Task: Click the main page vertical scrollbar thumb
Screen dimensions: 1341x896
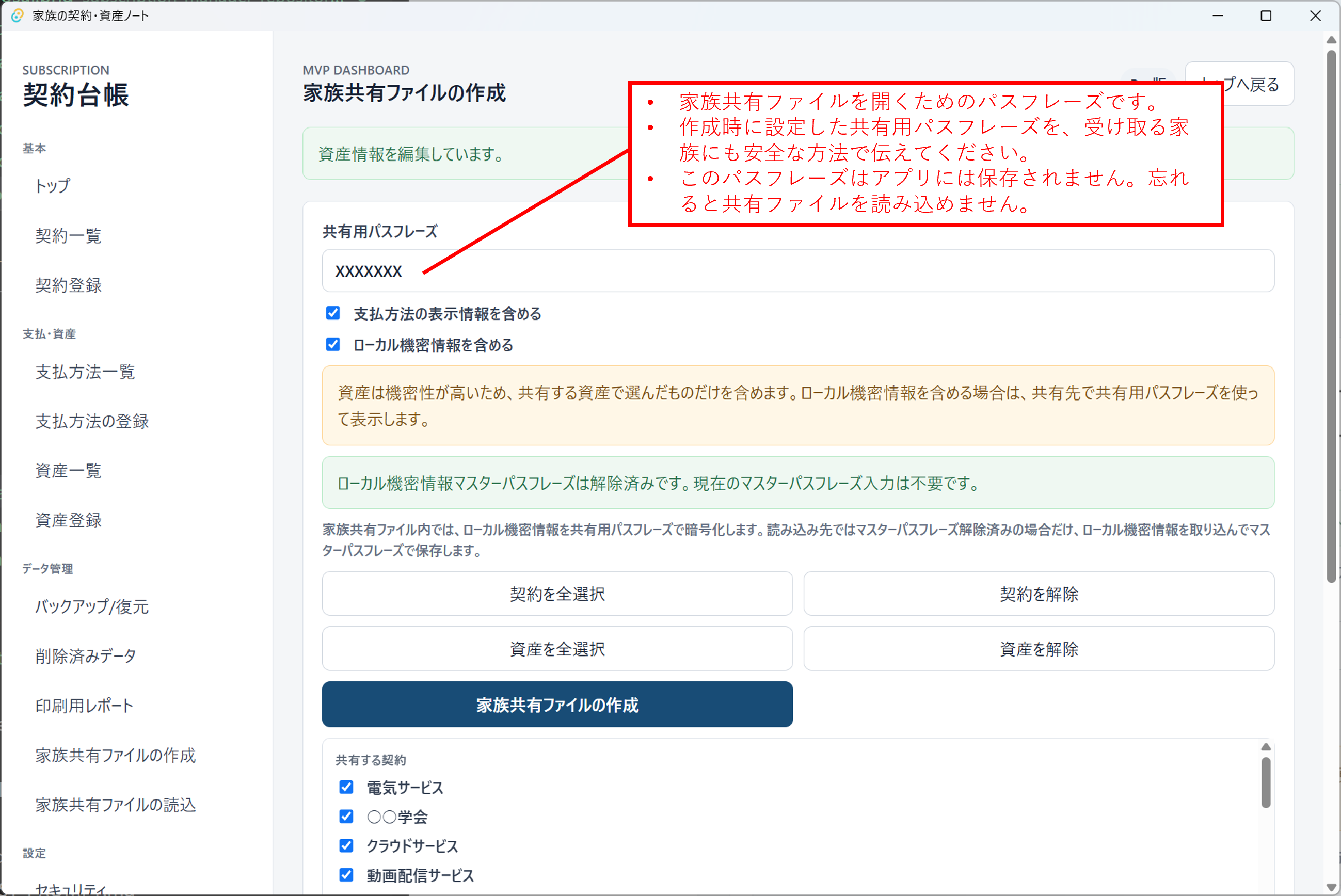Action: coord(1331,316)
